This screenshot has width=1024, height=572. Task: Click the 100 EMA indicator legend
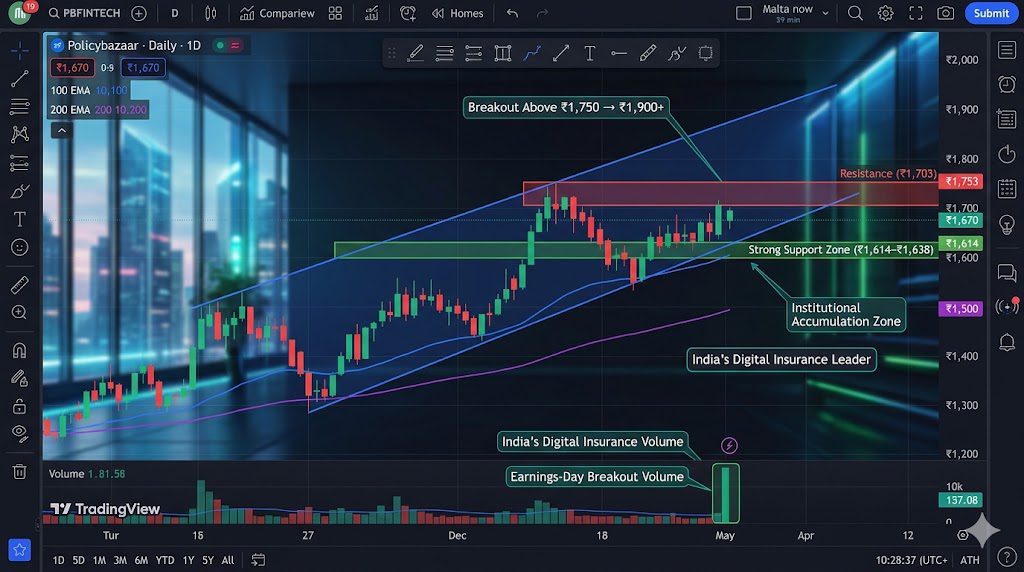(x=89, y=90)
